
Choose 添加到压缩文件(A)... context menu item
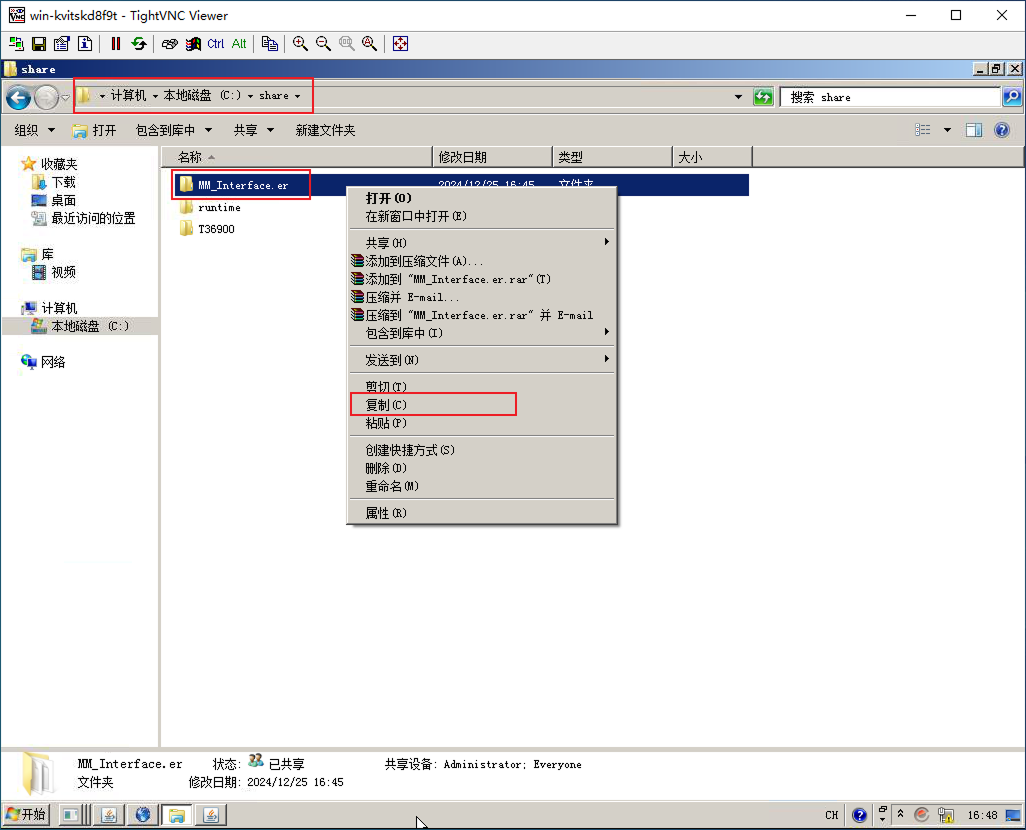pyautogui.click(x=481, y=261)
